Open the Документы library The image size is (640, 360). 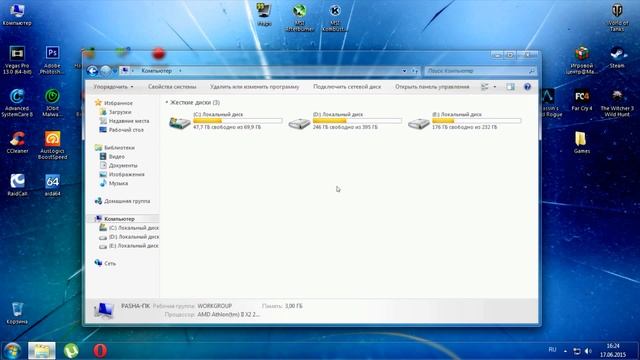pyautogui.click(x=123, y=165)
